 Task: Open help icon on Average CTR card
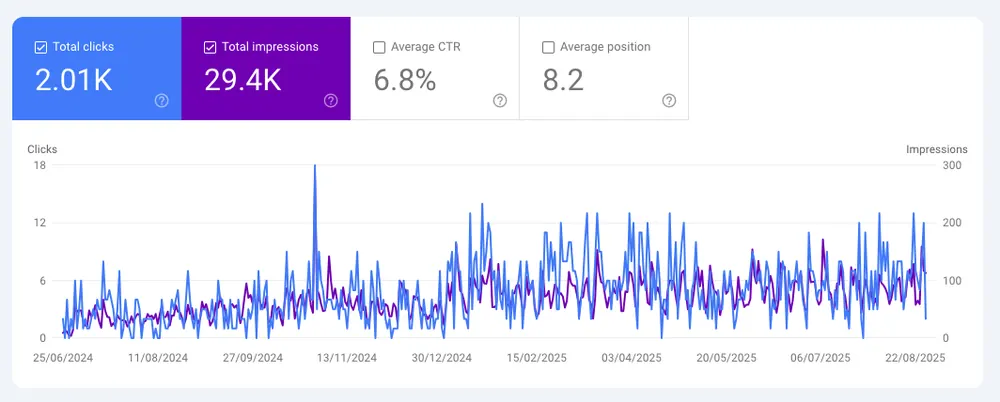click(500, 100)
